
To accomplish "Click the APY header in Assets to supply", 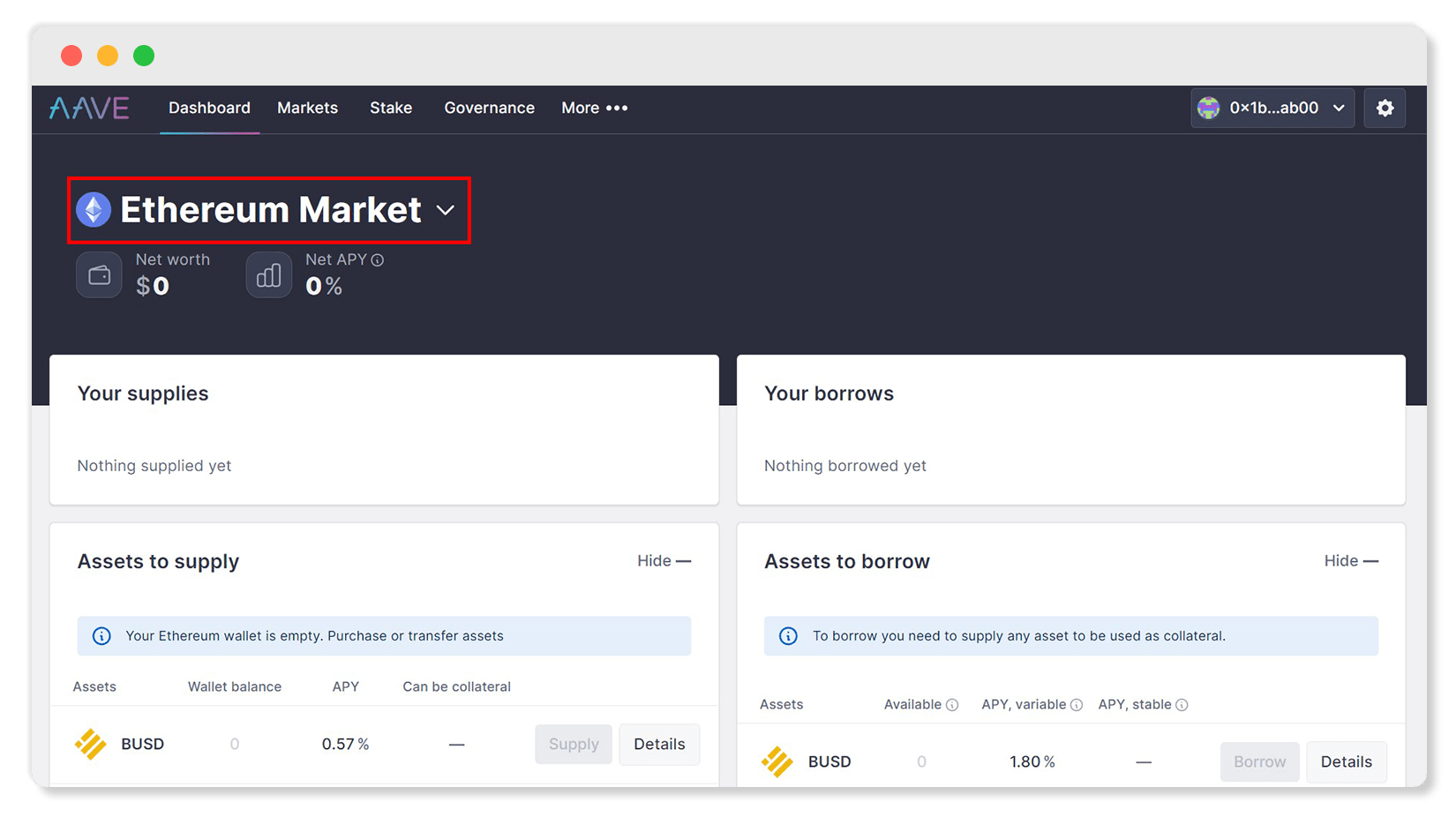I will pyautogui.click(x=345, y=686).
